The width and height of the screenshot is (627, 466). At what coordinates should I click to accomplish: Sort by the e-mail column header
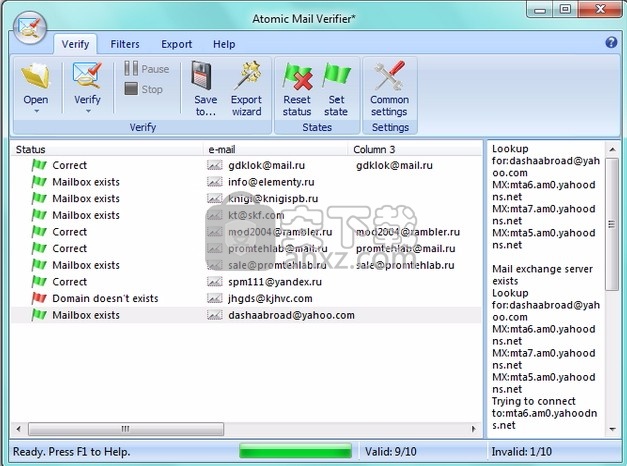[x=276, y=150]
